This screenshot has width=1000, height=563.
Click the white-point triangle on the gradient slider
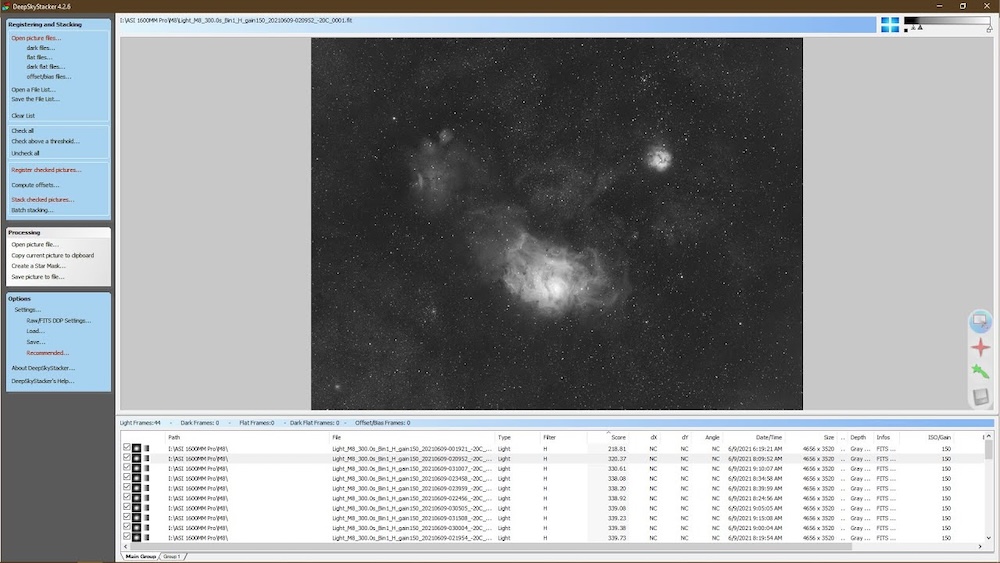coord(989,30)
